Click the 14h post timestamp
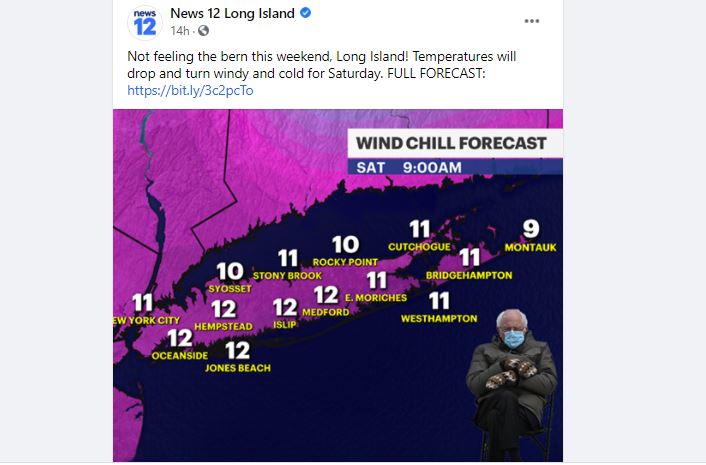Viewport: 706px width, 465px height. 180,31
